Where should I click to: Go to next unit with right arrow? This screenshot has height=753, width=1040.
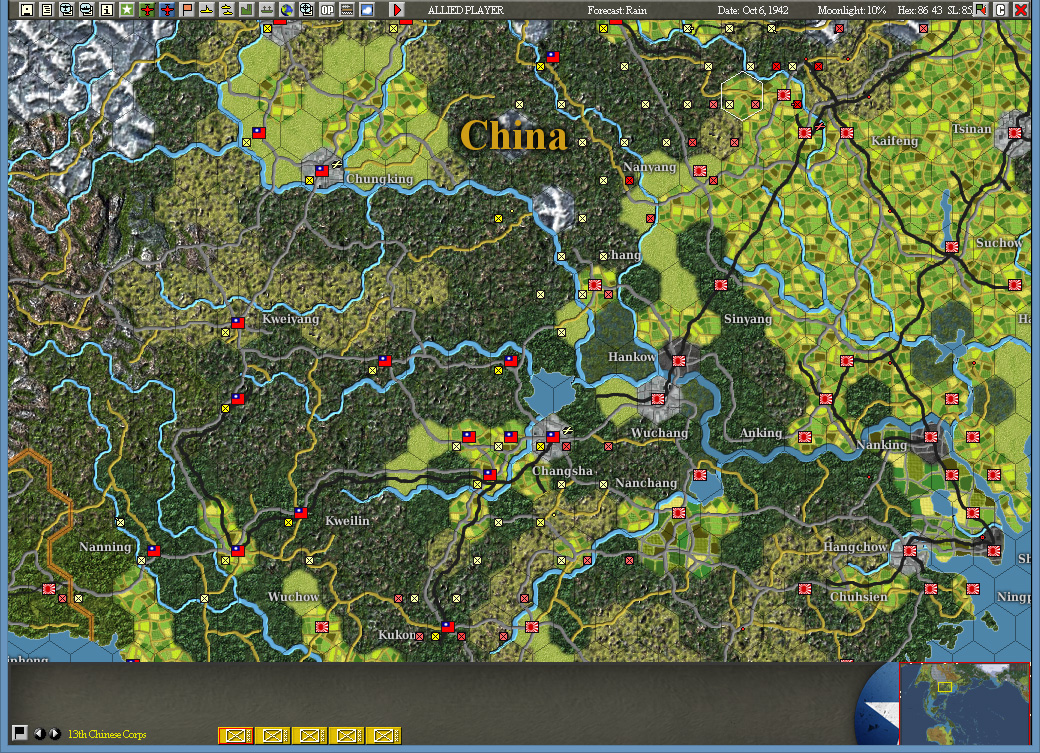tap(55, 733)
